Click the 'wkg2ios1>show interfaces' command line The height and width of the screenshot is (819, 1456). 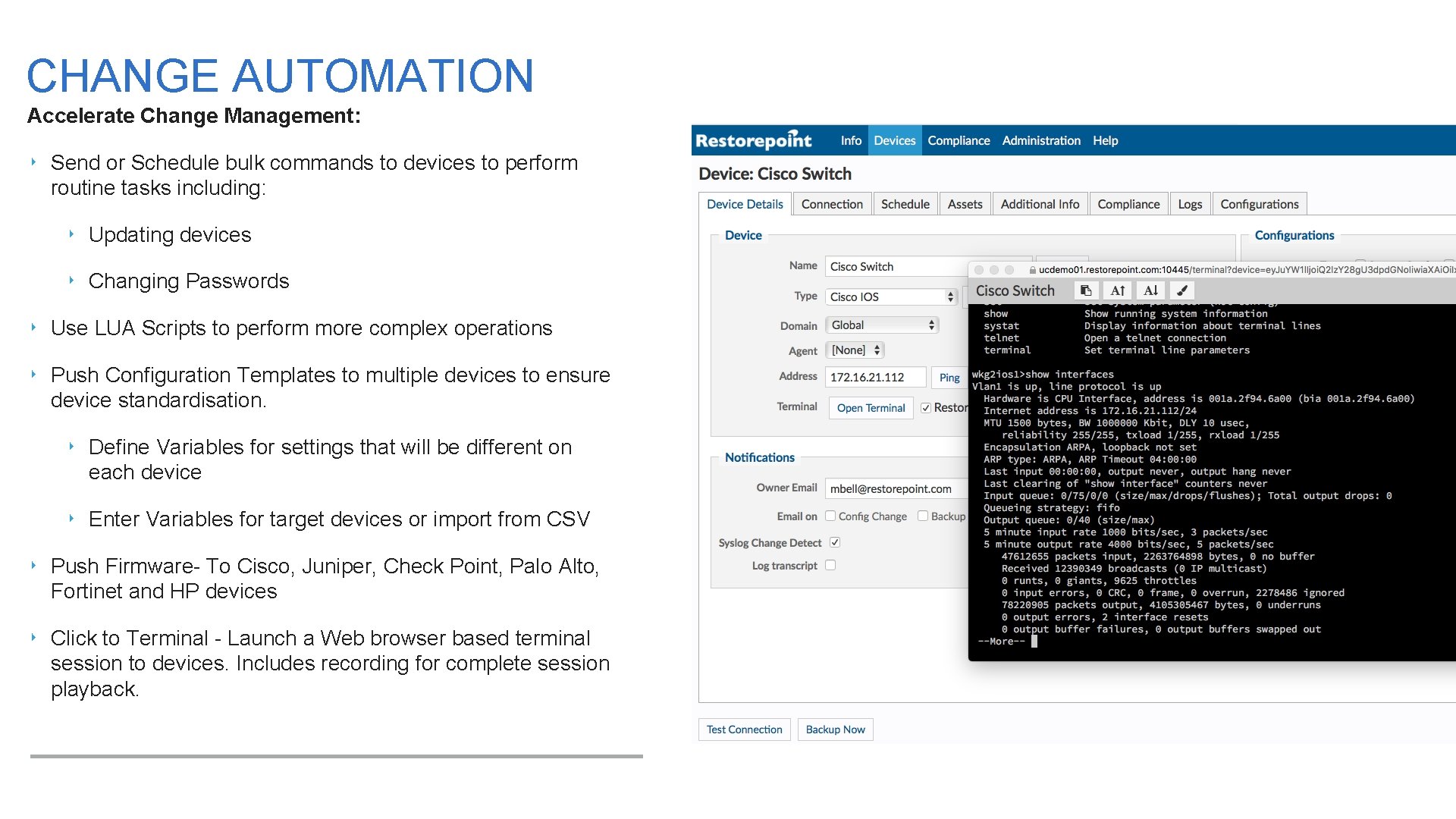click(x=1043, y=375)
